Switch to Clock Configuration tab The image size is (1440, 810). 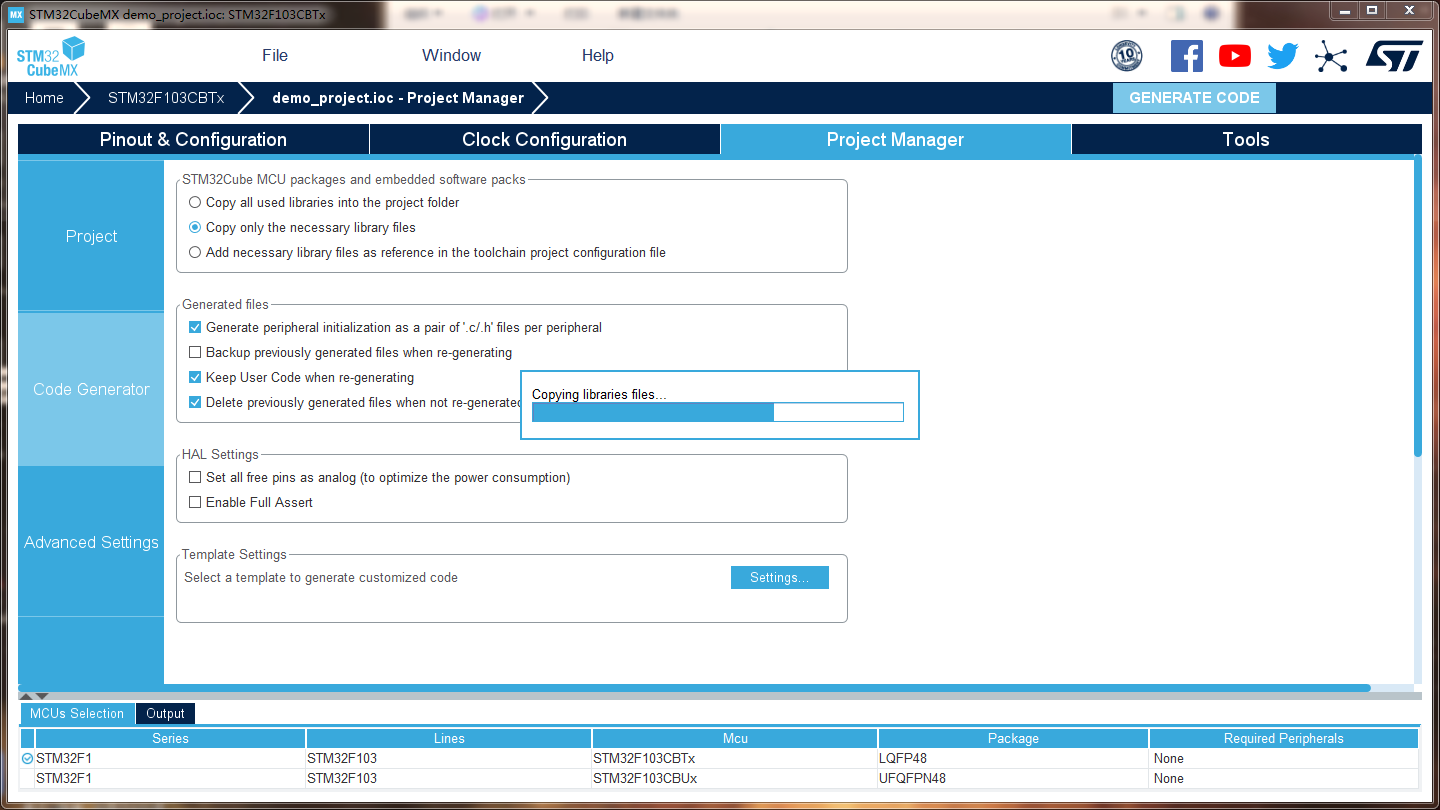[x=544, y=139]
